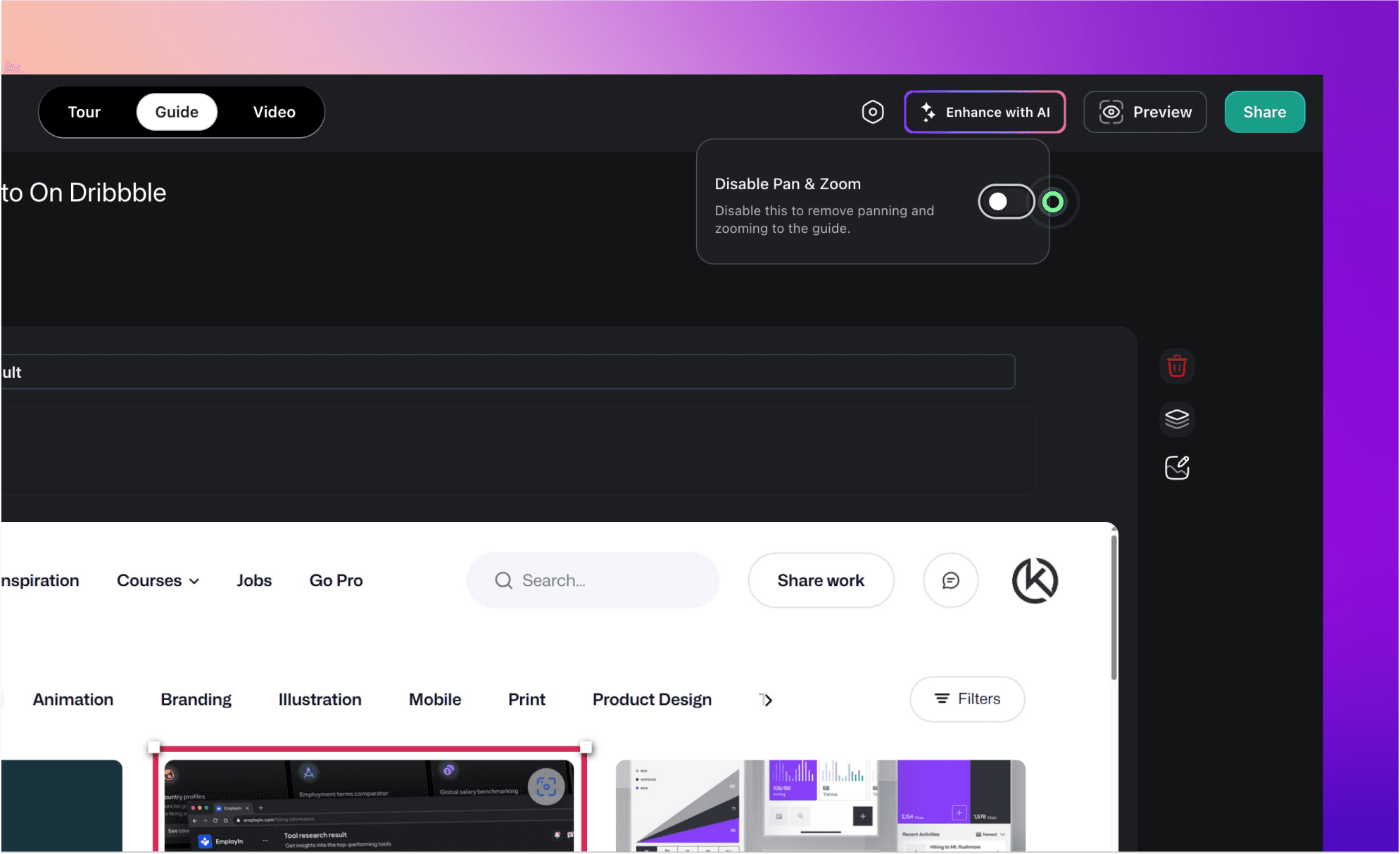Open the Preview button
The height and width of the screenshot is (854, 1400).
[x=1144, y=112]
